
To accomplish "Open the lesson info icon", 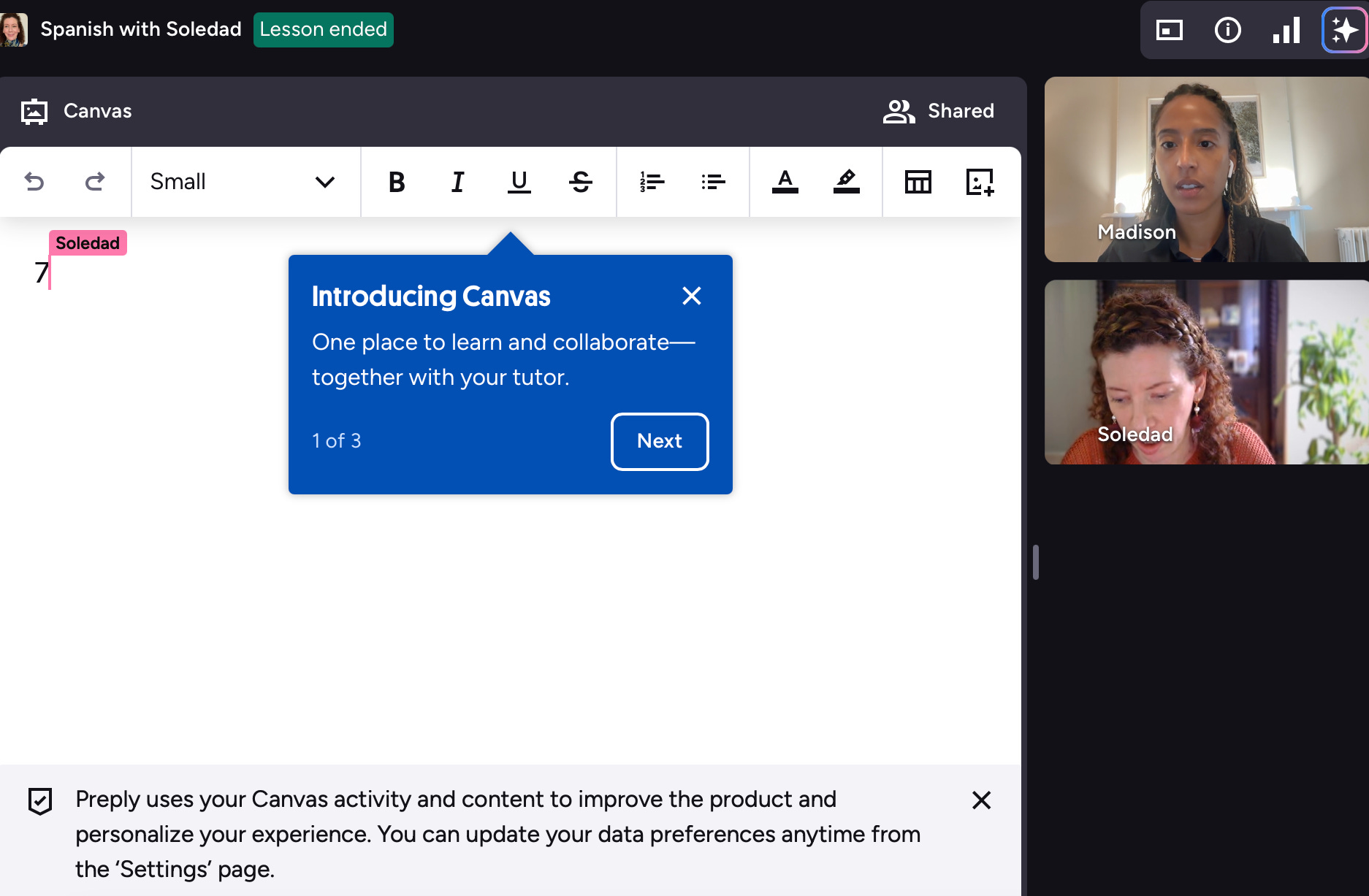I will click(1228, 30).
